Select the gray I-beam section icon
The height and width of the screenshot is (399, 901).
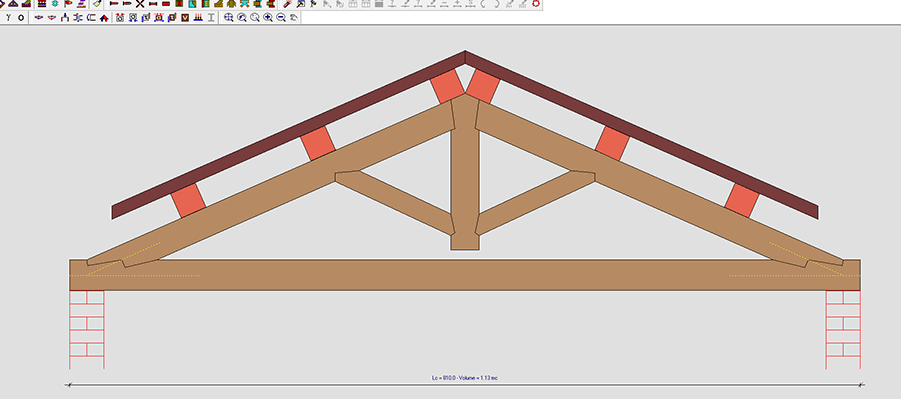tap(211, 18)
